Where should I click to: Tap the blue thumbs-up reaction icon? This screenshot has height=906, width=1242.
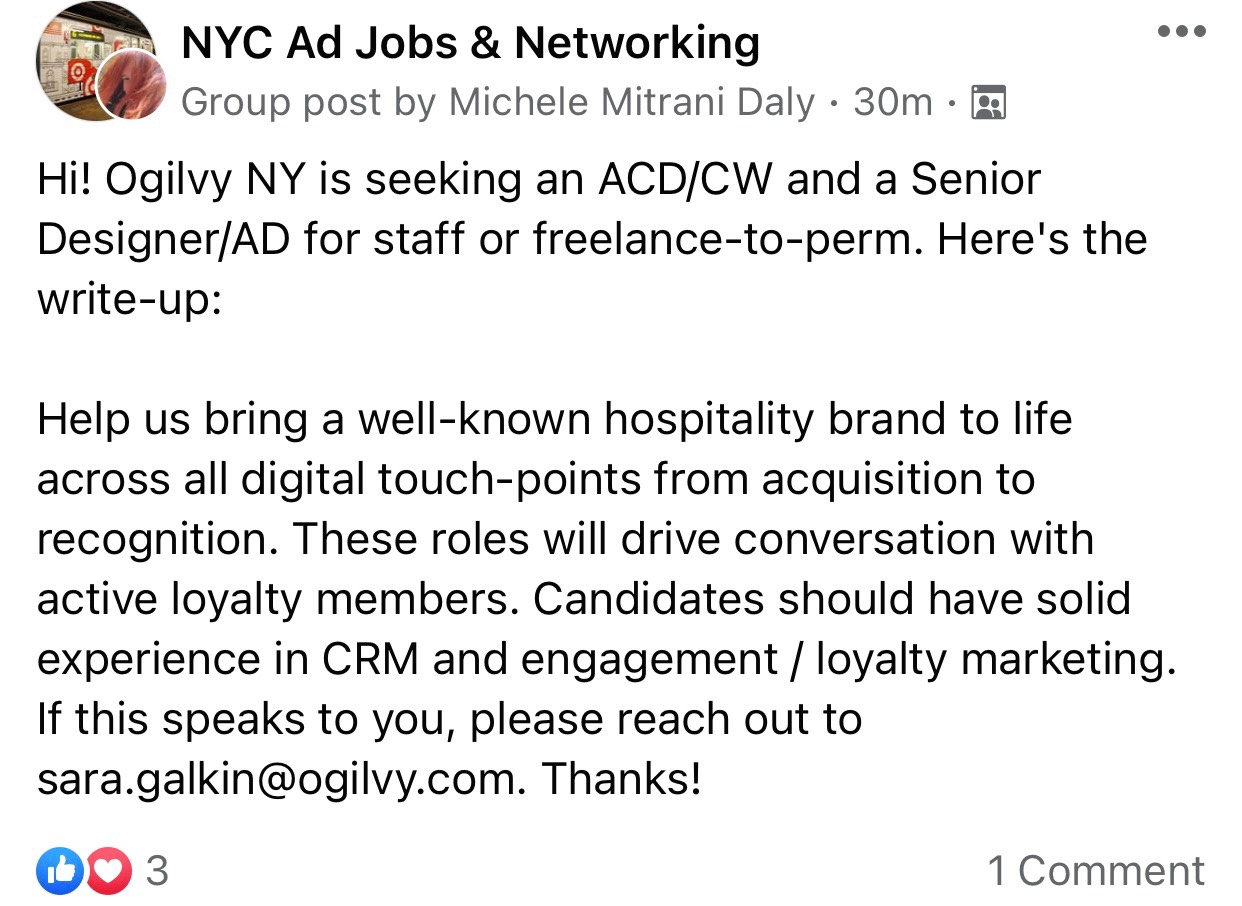pos(60,872)
